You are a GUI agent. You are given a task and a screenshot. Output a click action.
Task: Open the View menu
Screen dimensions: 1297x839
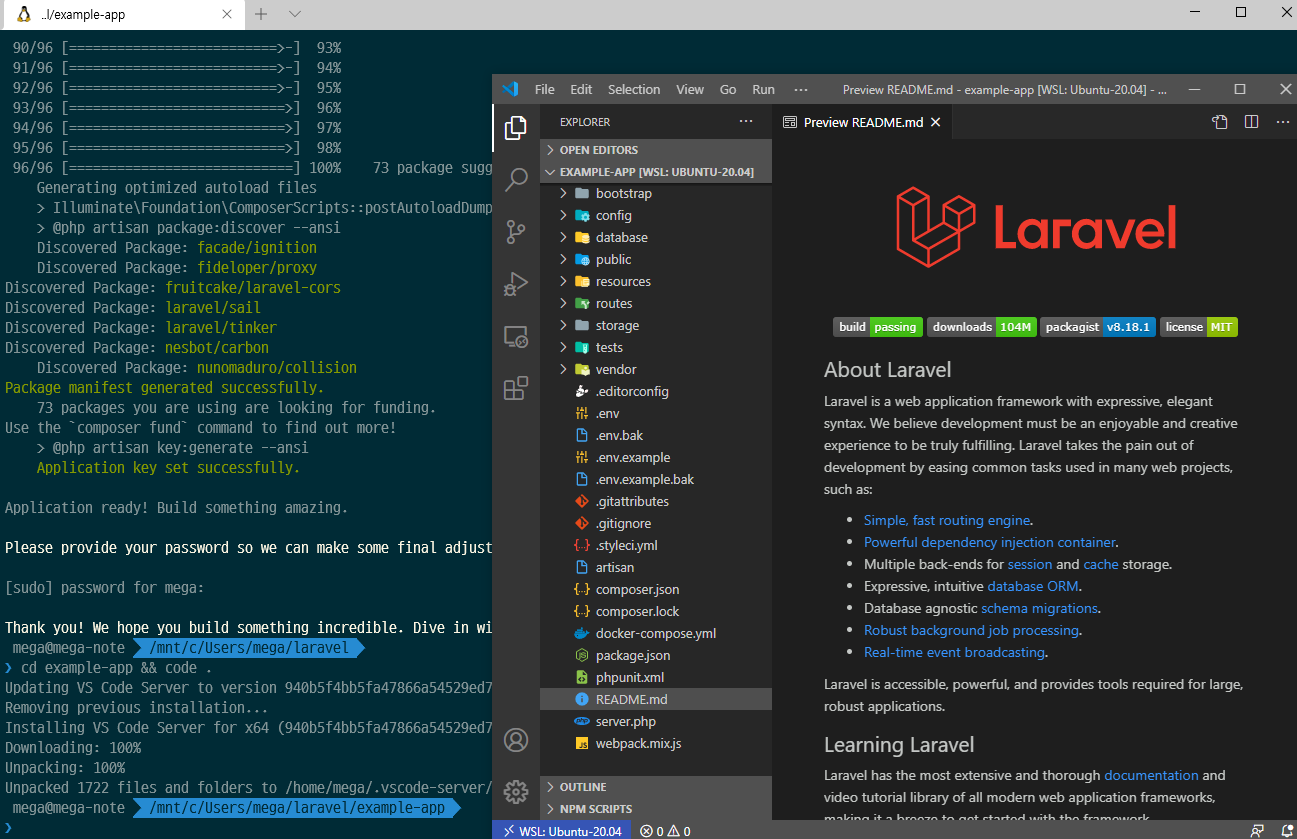click(x=690, y=89)
